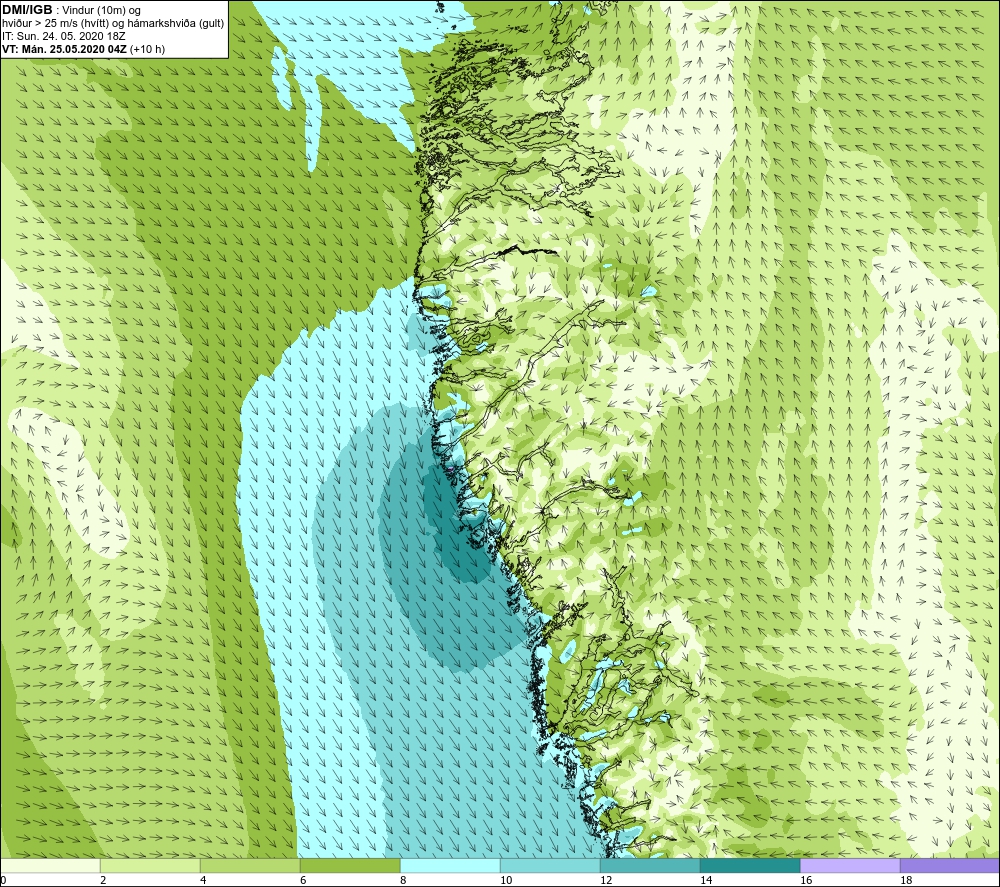Click the 10-12 m/s light teal legend swatch
This screenshot has width=1000, height=887.
[x=550, y=865]
